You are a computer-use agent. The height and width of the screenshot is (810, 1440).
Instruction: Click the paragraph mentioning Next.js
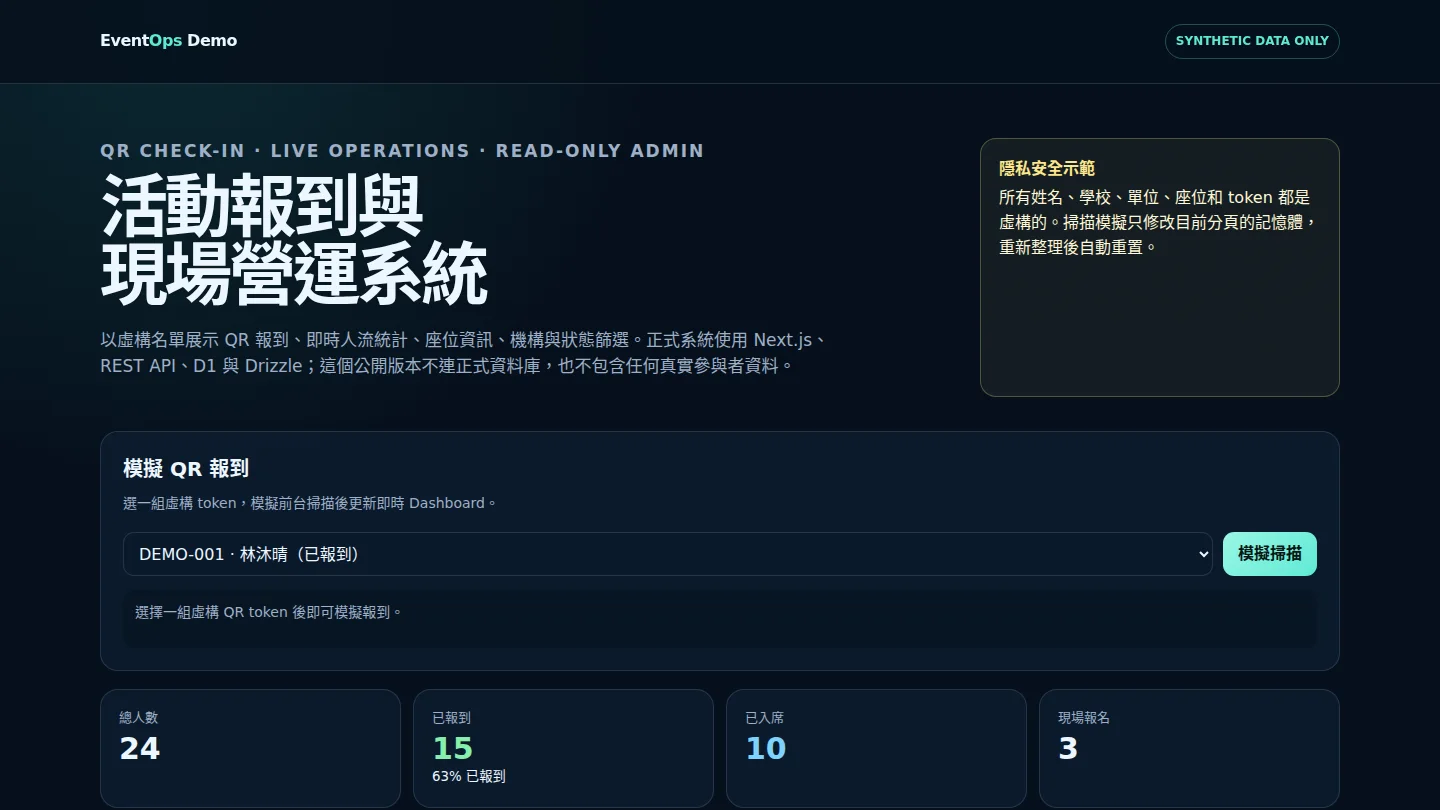[x=465, y=353]
